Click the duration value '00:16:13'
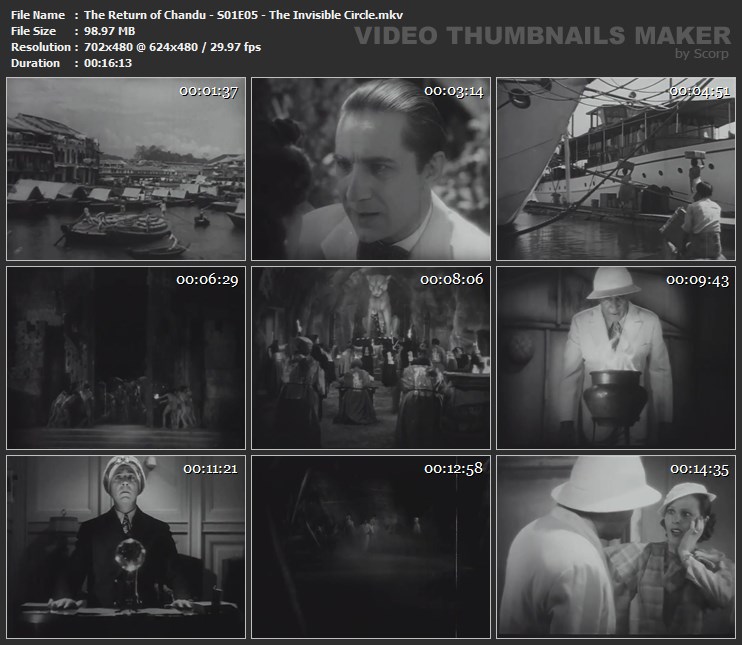The height and width of the screenshot is (645, 742). click(108, 63)
